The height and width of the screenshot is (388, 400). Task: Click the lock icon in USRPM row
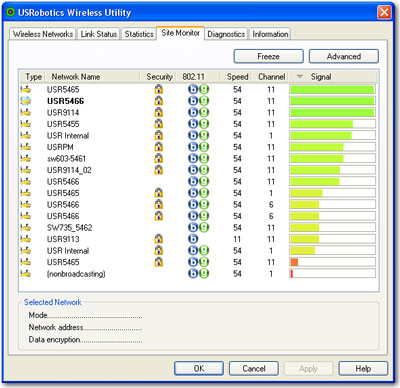pyautogui.click(x=159, y=146)
